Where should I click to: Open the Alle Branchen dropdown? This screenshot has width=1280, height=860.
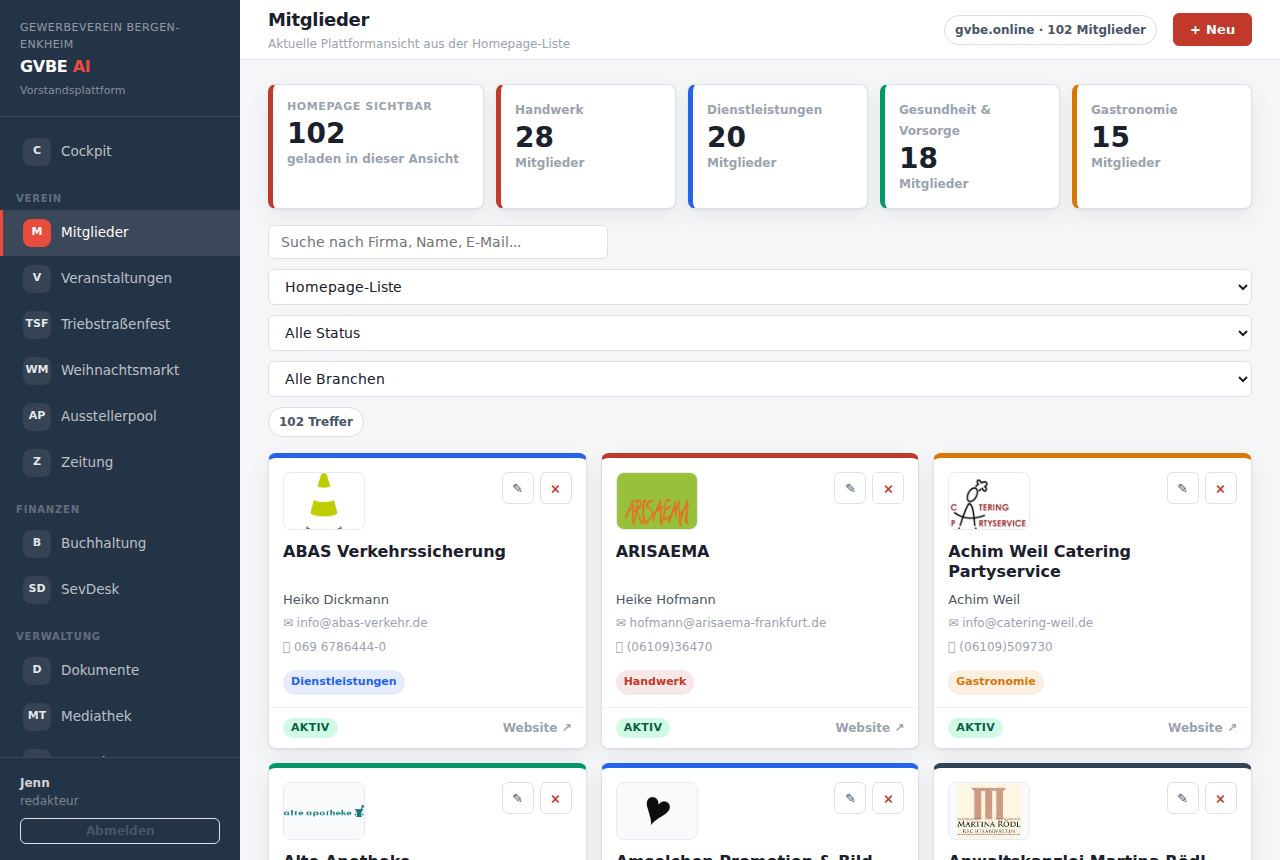(x=760, y=379)
